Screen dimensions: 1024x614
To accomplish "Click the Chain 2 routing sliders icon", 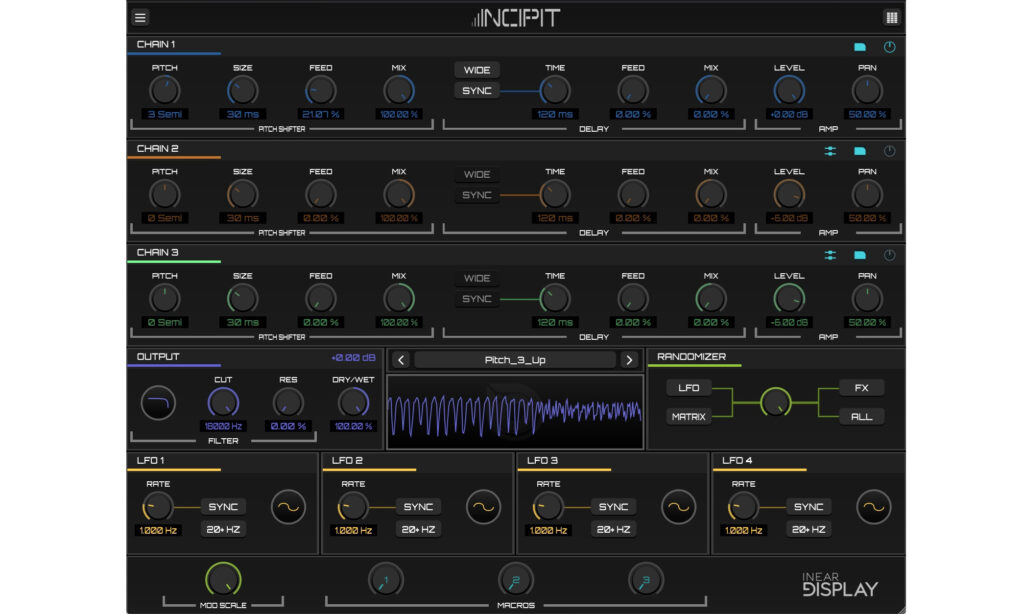I will [x=830, y=151].
